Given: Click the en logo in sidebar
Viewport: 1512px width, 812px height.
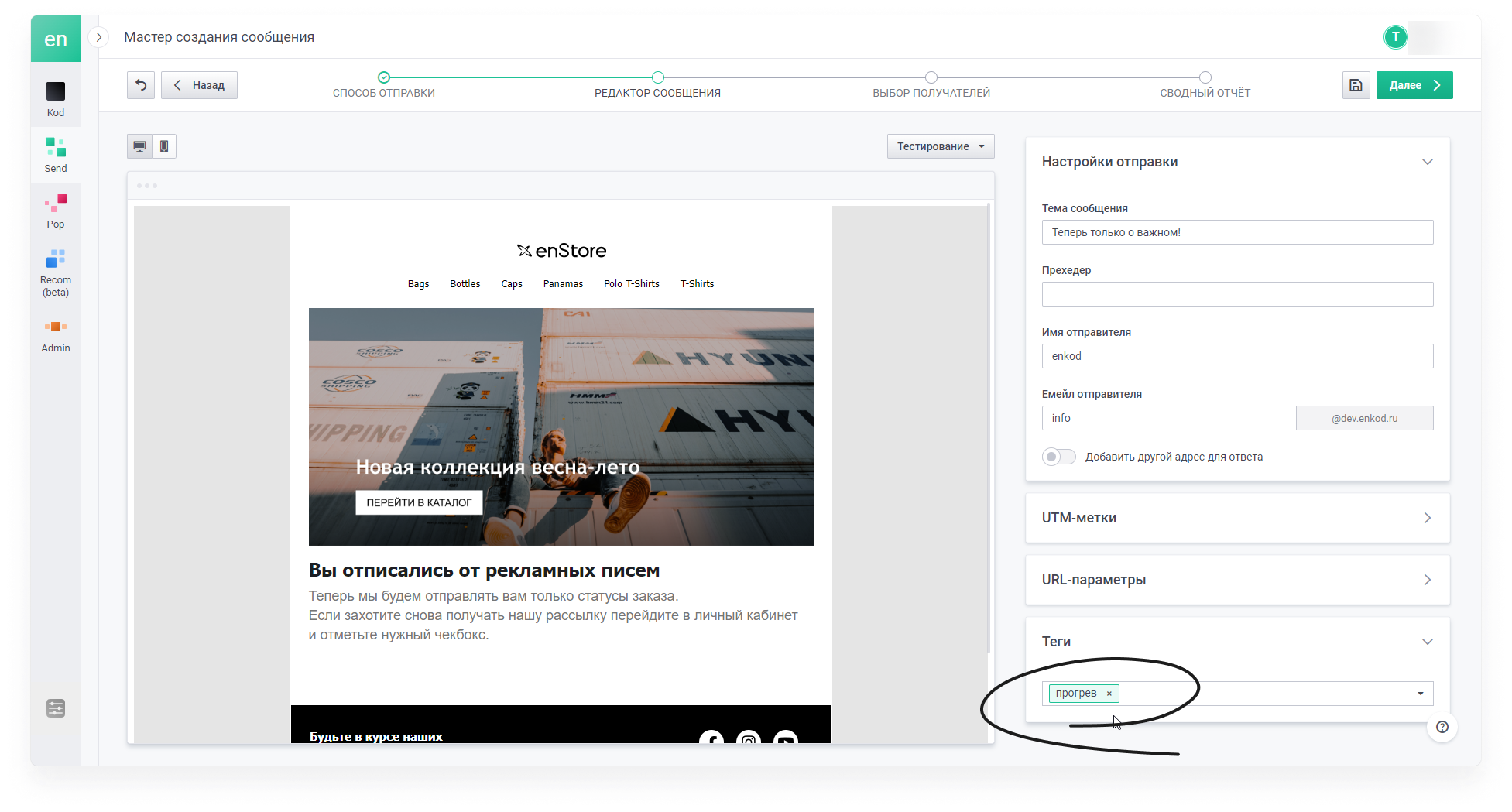Looking at the screenshot, I should pyautogui.click(x=56, y=39).
